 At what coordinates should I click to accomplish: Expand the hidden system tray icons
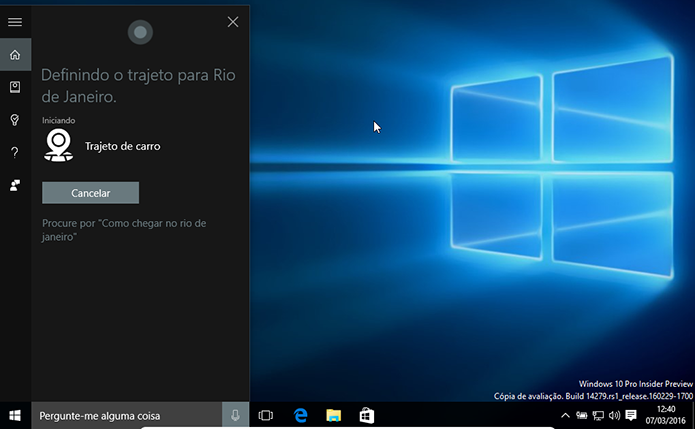point(565,416)
